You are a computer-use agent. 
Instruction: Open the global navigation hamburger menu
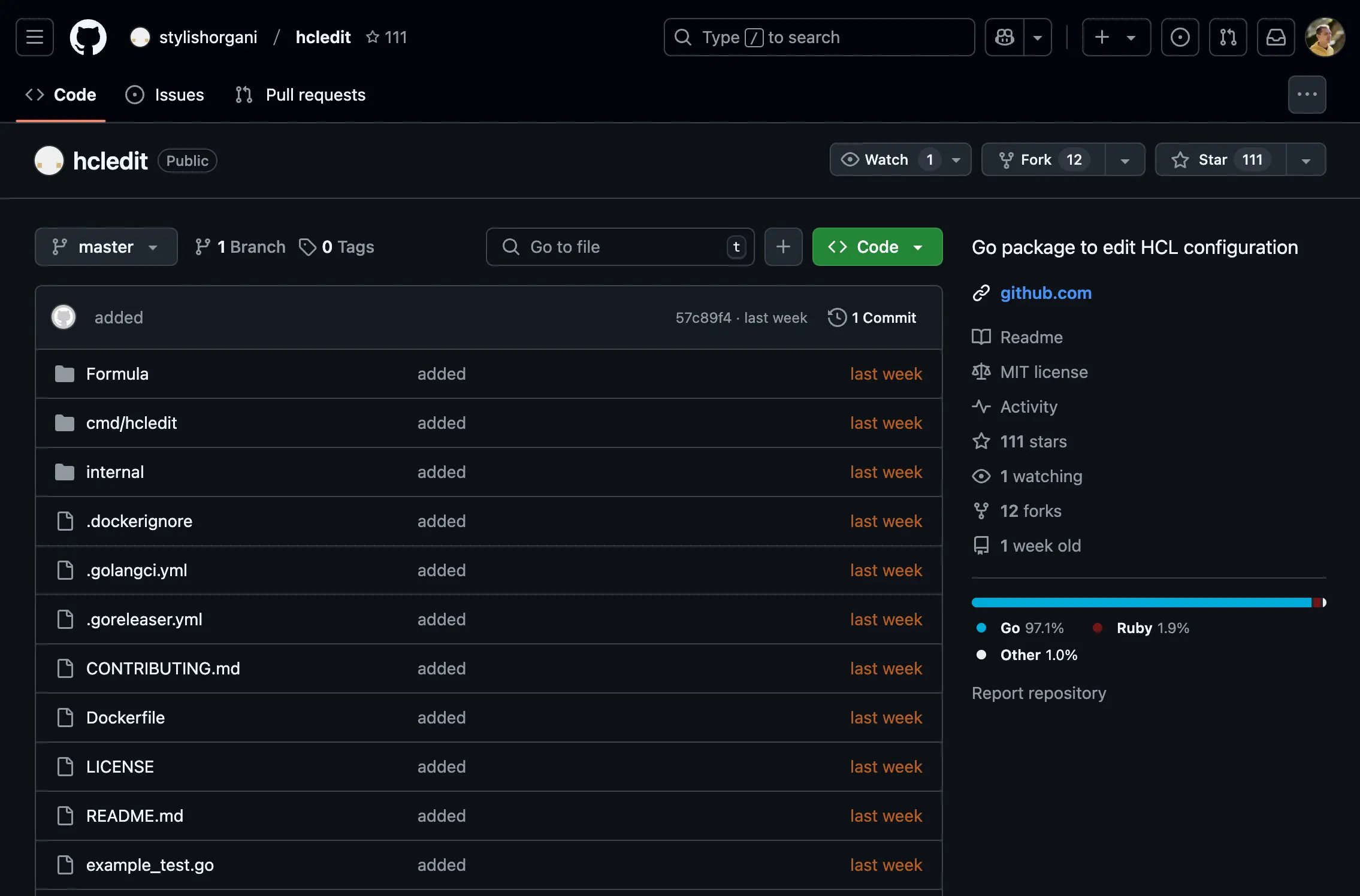point(34,37)
